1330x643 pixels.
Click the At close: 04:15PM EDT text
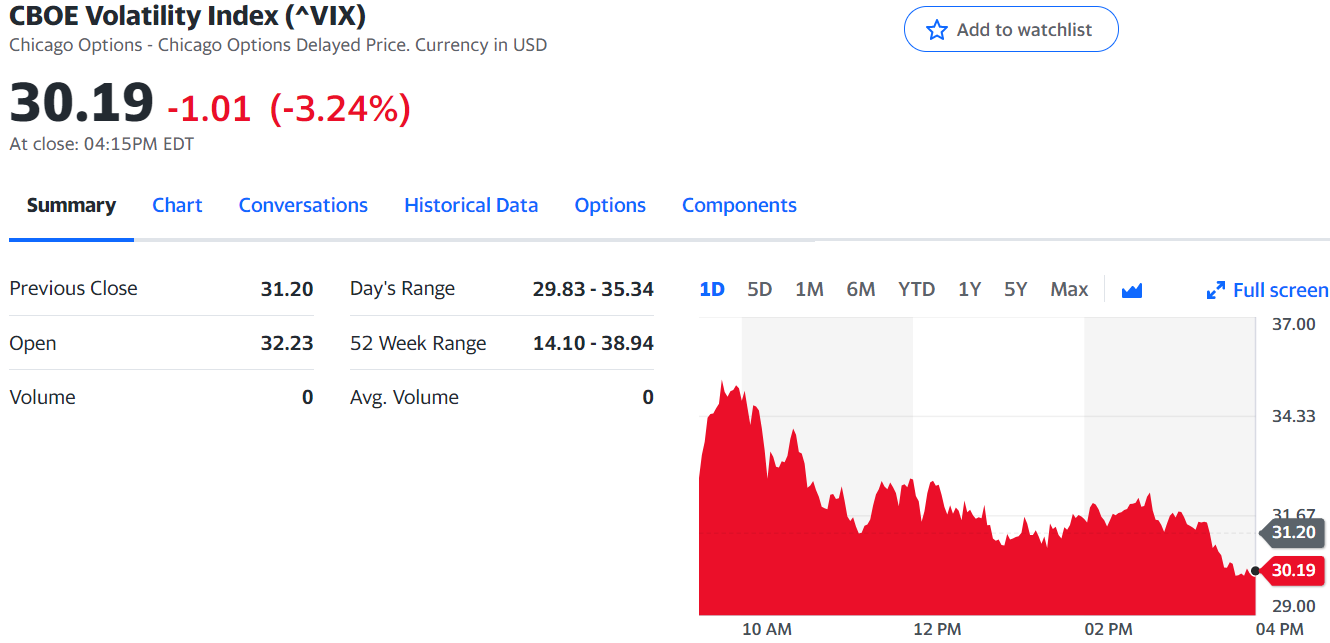[101, 144]
